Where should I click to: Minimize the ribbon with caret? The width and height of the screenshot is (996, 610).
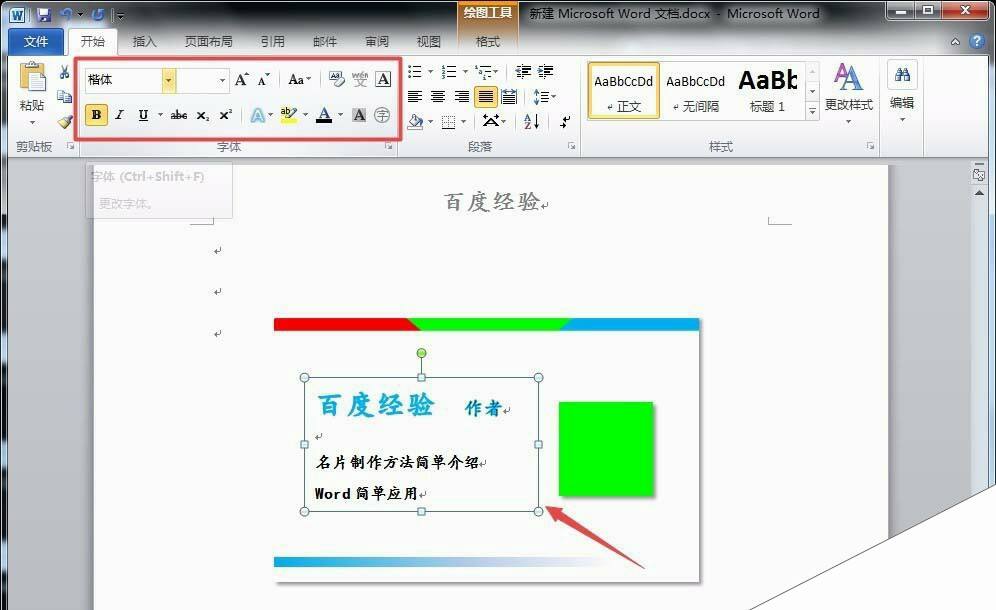pyautogui.click(x=955, y=42)
